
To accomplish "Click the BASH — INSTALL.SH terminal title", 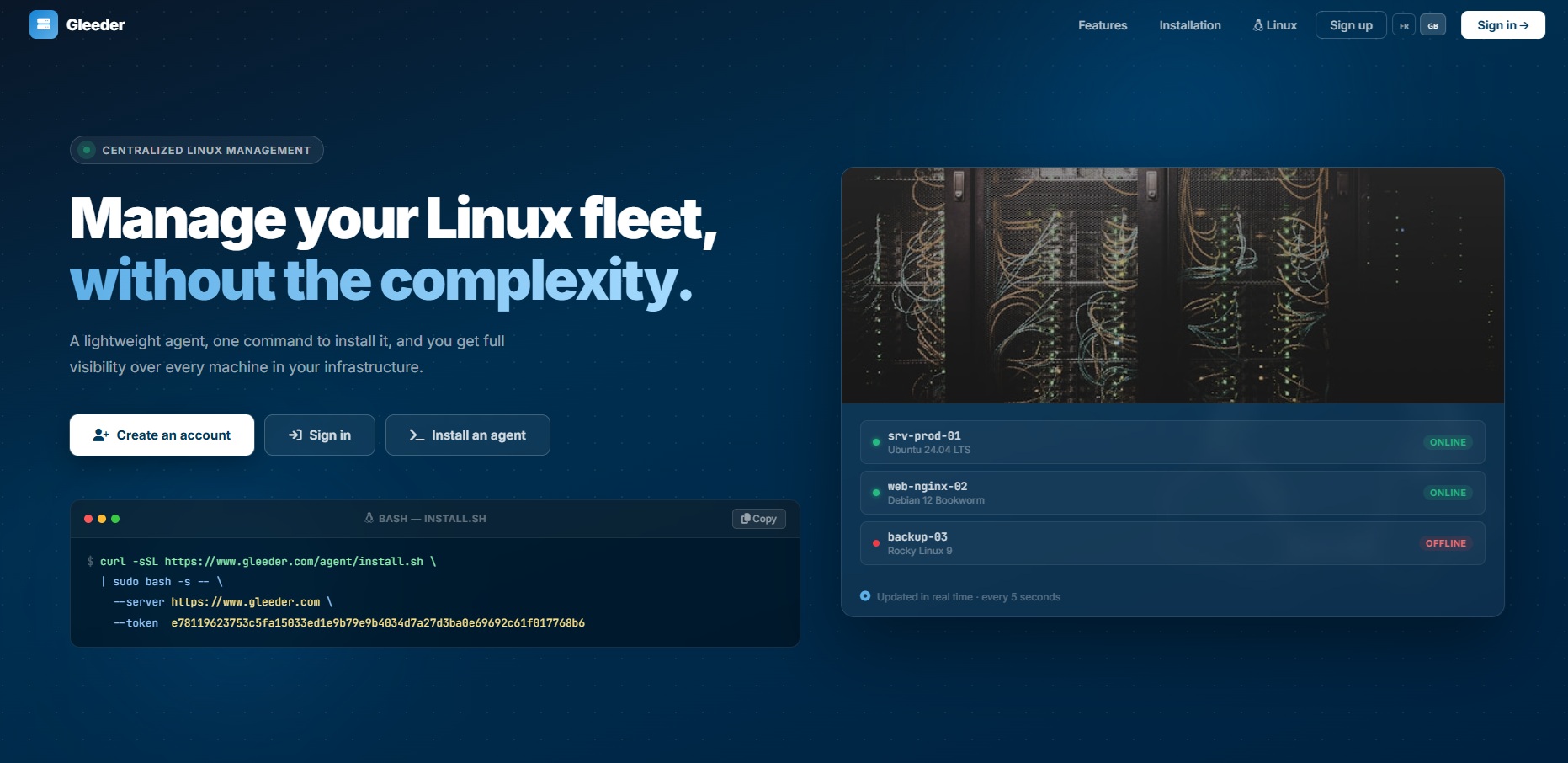I will click(x=433, y=519).
